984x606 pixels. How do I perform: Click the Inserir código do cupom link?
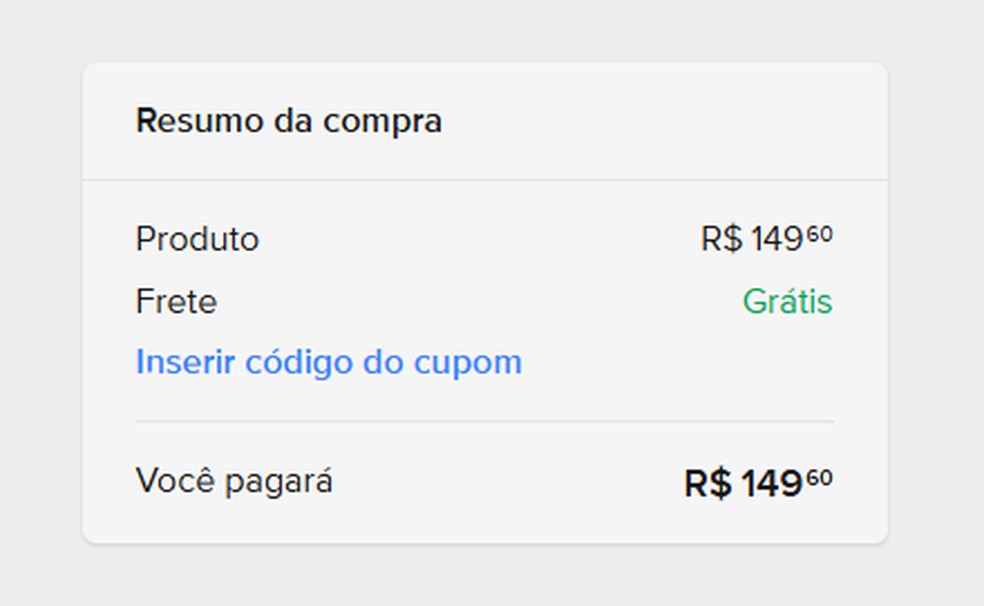click(328, 362)
